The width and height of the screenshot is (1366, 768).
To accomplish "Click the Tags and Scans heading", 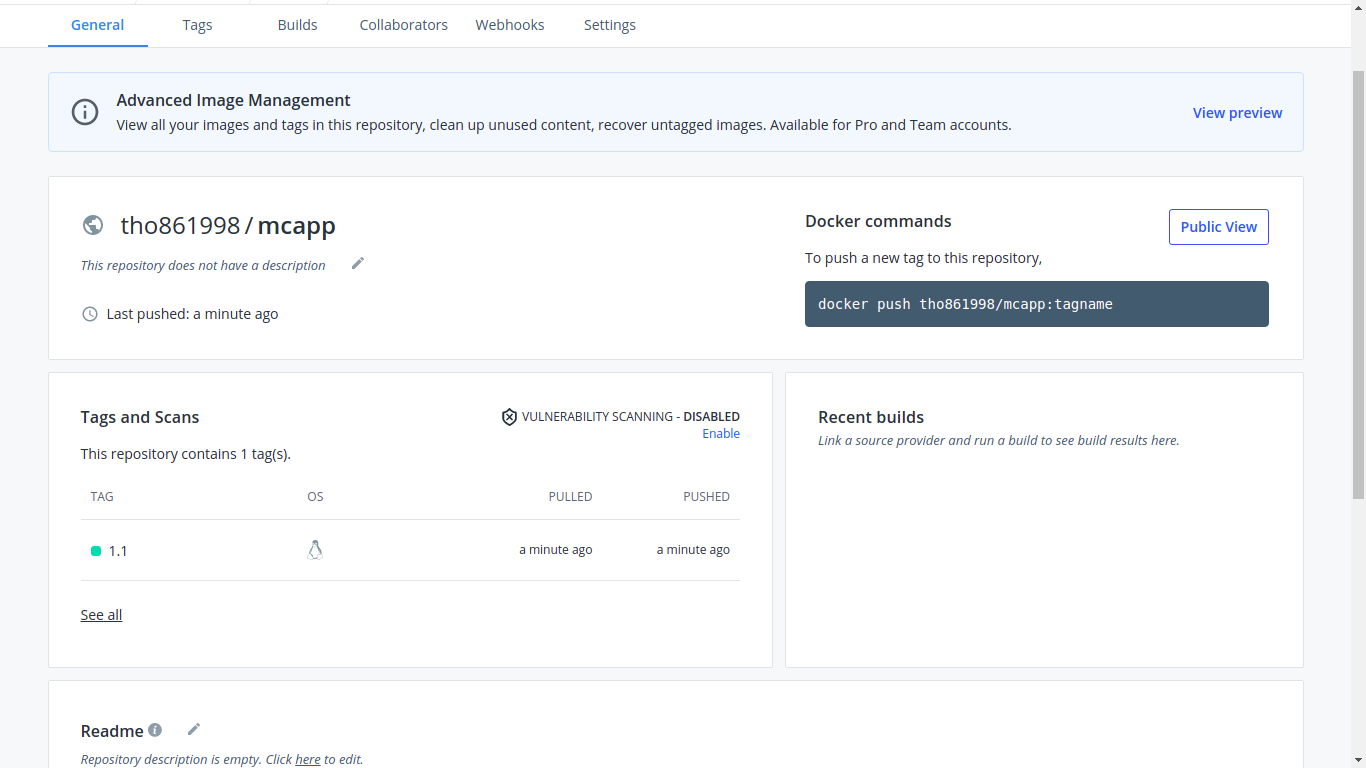I will 140,417.
